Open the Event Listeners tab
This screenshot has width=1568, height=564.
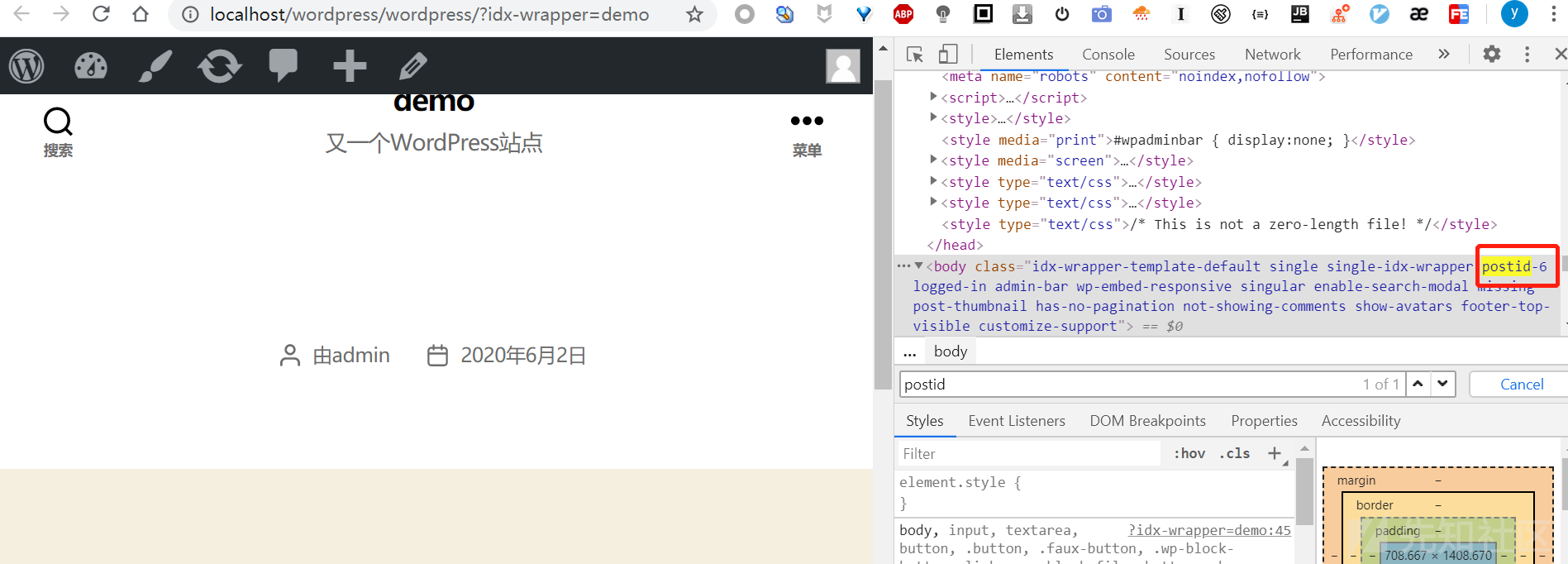click(x=1016, y=421)
